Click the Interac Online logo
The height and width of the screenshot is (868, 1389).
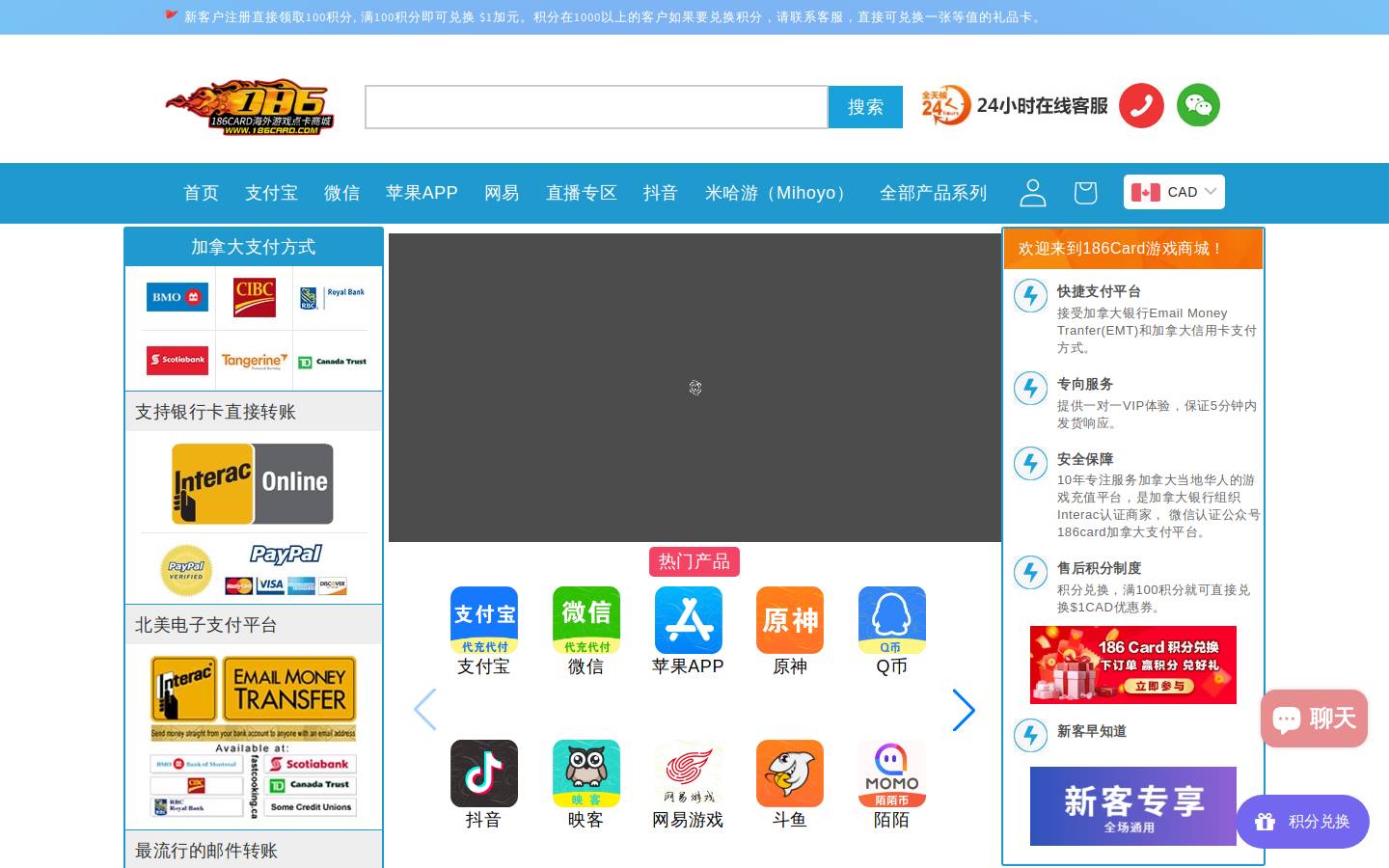[x=253, y=484]
